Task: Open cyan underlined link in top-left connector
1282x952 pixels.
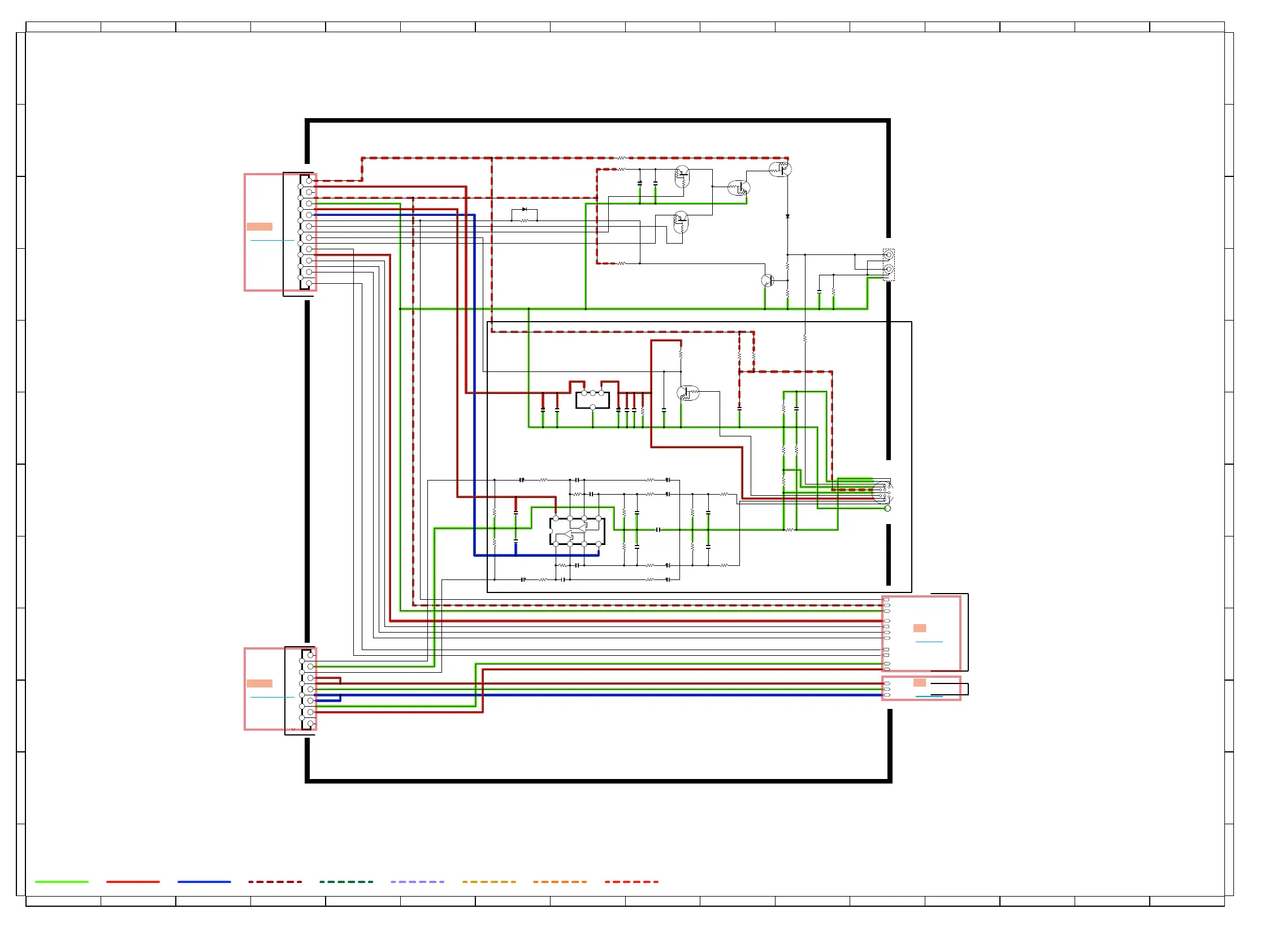Action: pyautogui.click(x=272, y=240)
